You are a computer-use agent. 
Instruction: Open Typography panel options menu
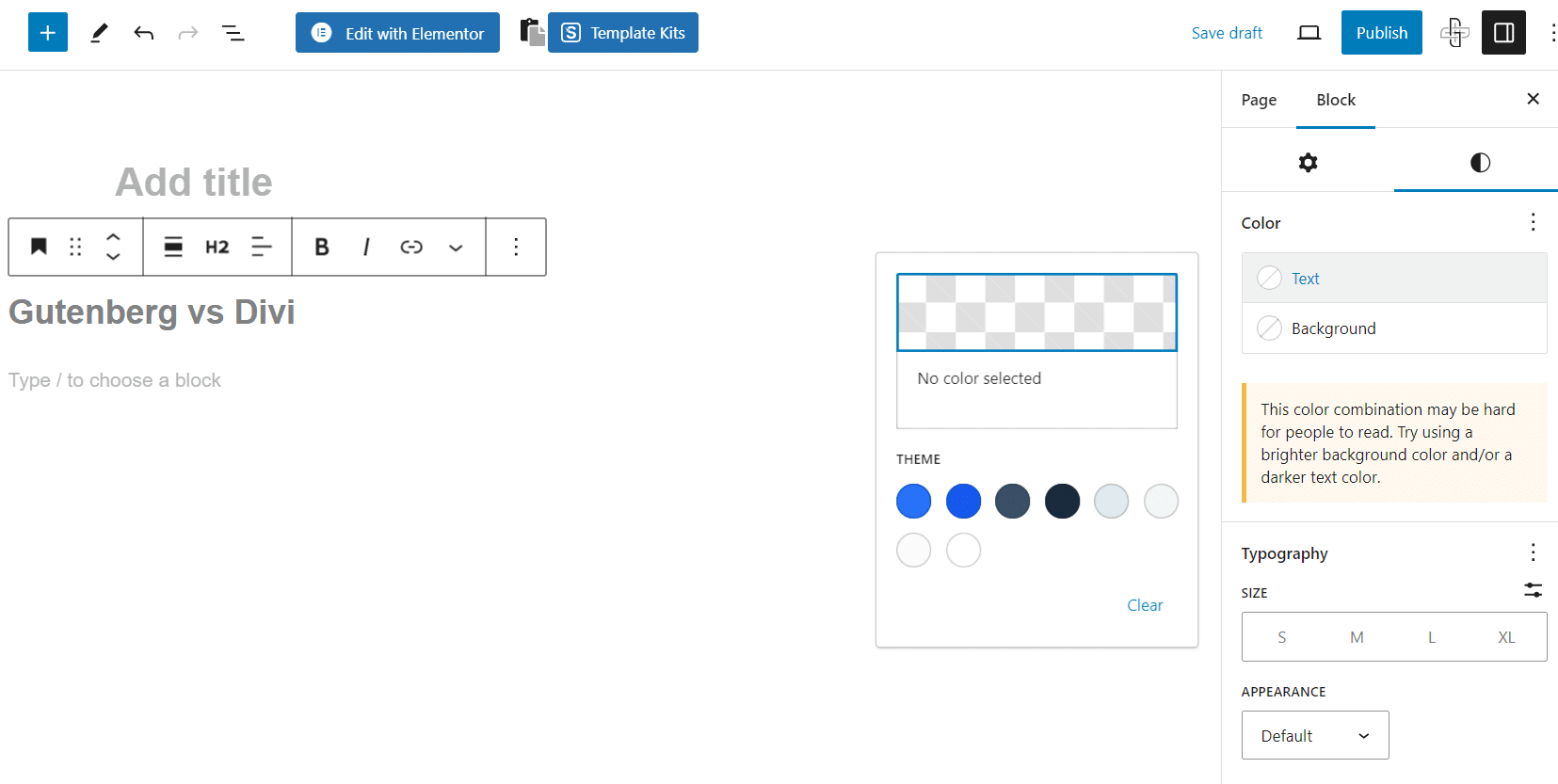pos(1533,552)
